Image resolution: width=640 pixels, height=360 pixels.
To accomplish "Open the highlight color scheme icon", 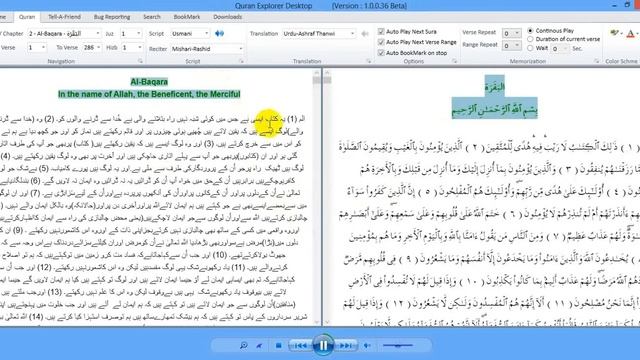I will click(x=615, y=33).
